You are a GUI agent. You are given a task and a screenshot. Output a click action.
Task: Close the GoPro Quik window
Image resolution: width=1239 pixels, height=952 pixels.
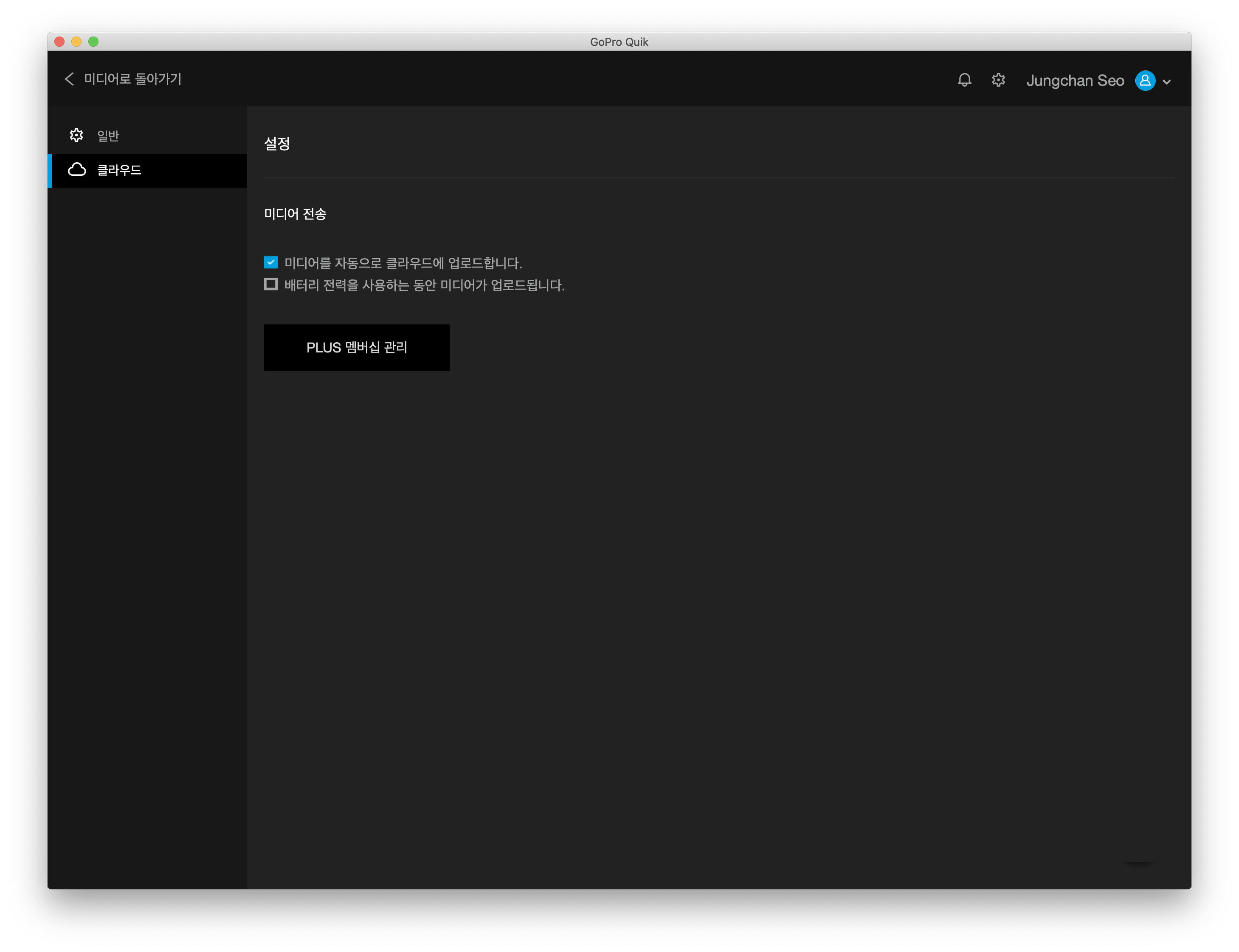click(59, 41)
